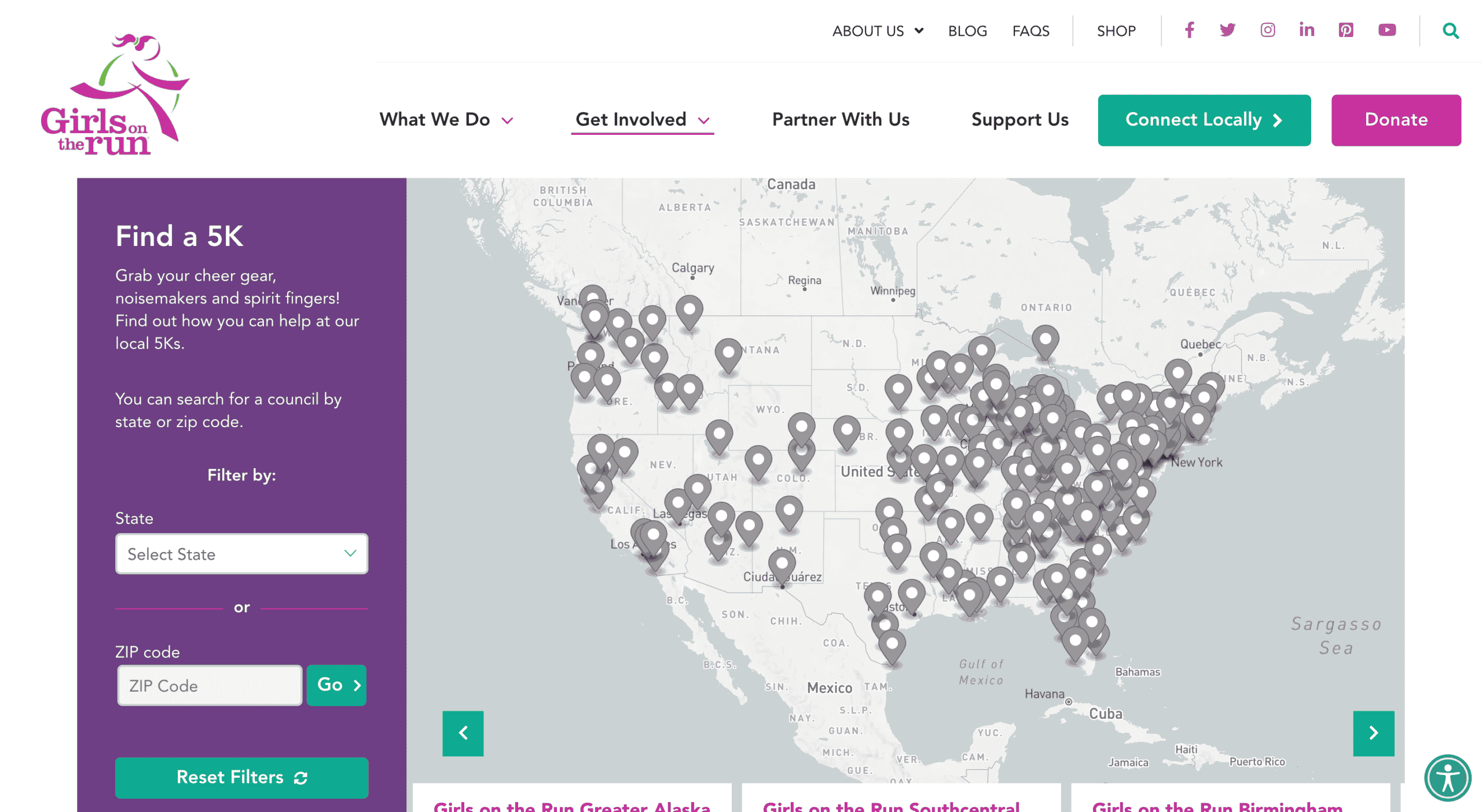
Task: Open the Blog page
Action: pos(966,31)
